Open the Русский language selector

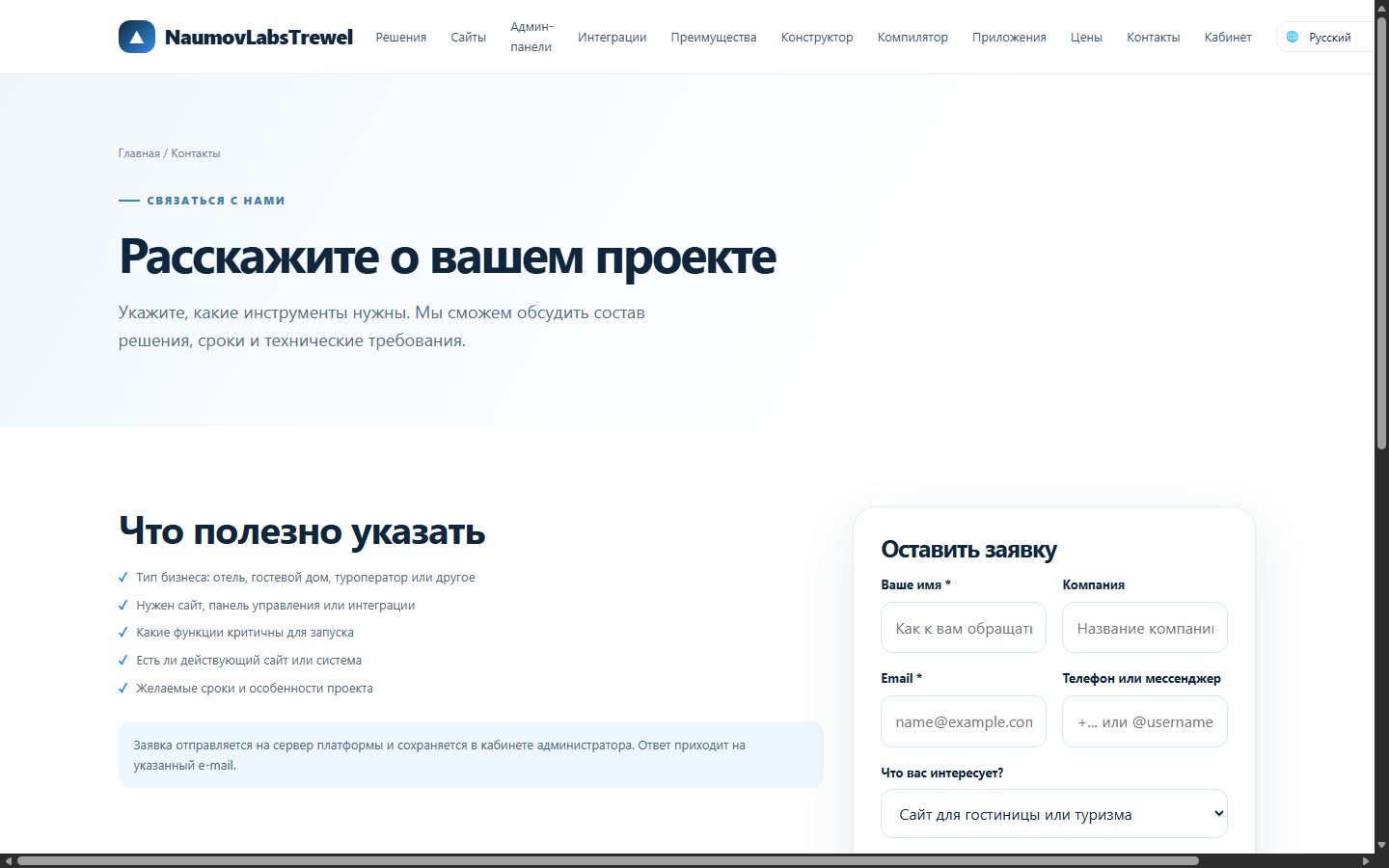1325,37
